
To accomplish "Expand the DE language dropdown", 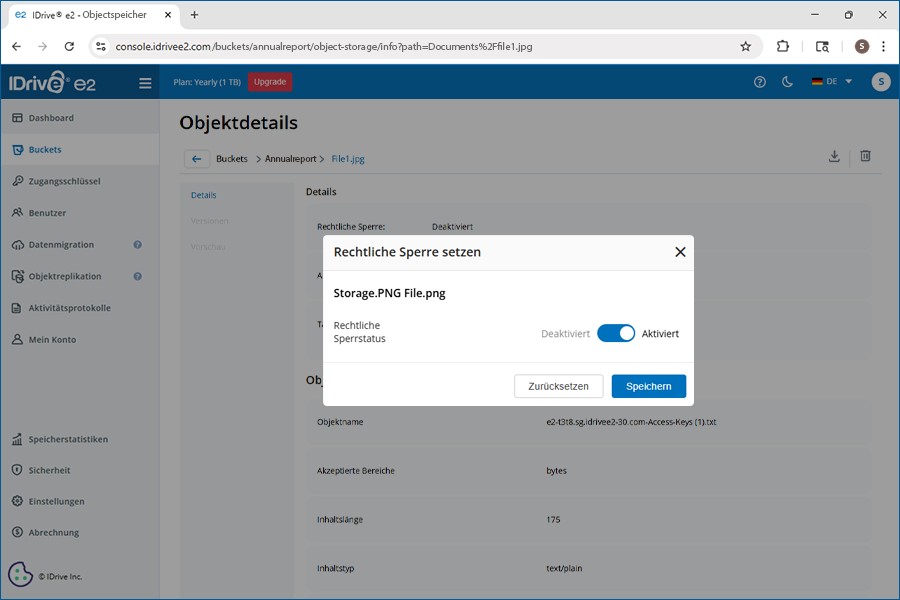I will 832,82.
